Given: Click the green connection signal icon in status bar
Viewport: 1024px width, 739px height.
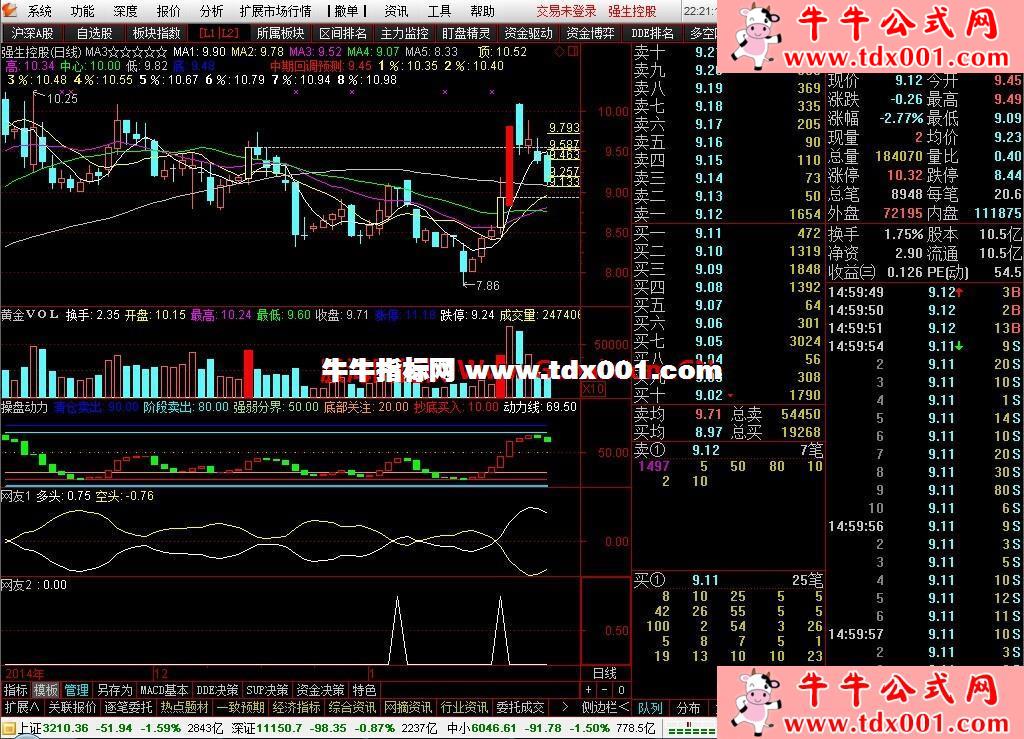Looking at the screenshot, I should click(x=692, y=730).
